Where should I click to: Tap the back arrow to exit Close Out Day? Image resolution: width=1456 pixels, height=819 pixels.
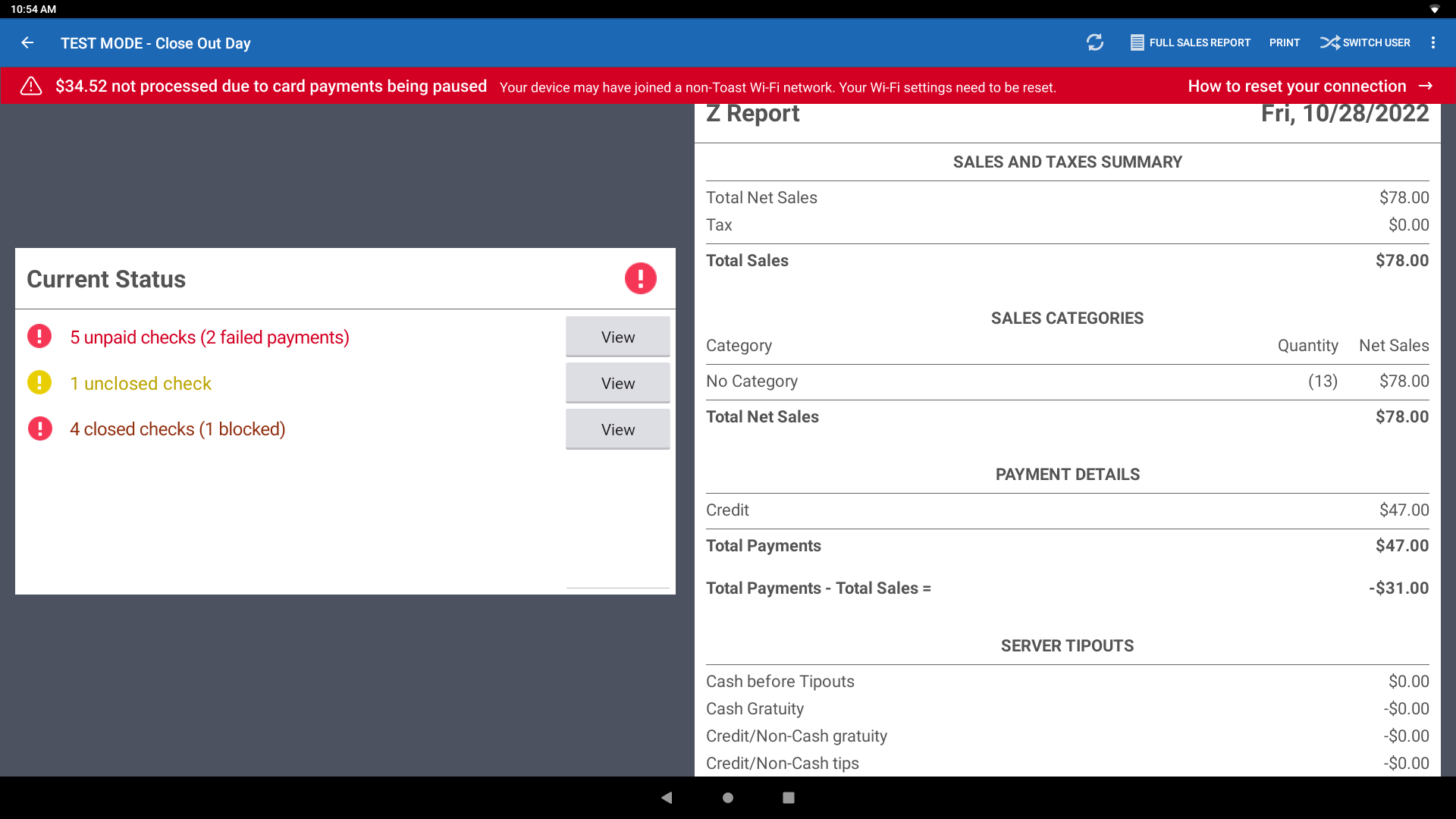point(28,43)
